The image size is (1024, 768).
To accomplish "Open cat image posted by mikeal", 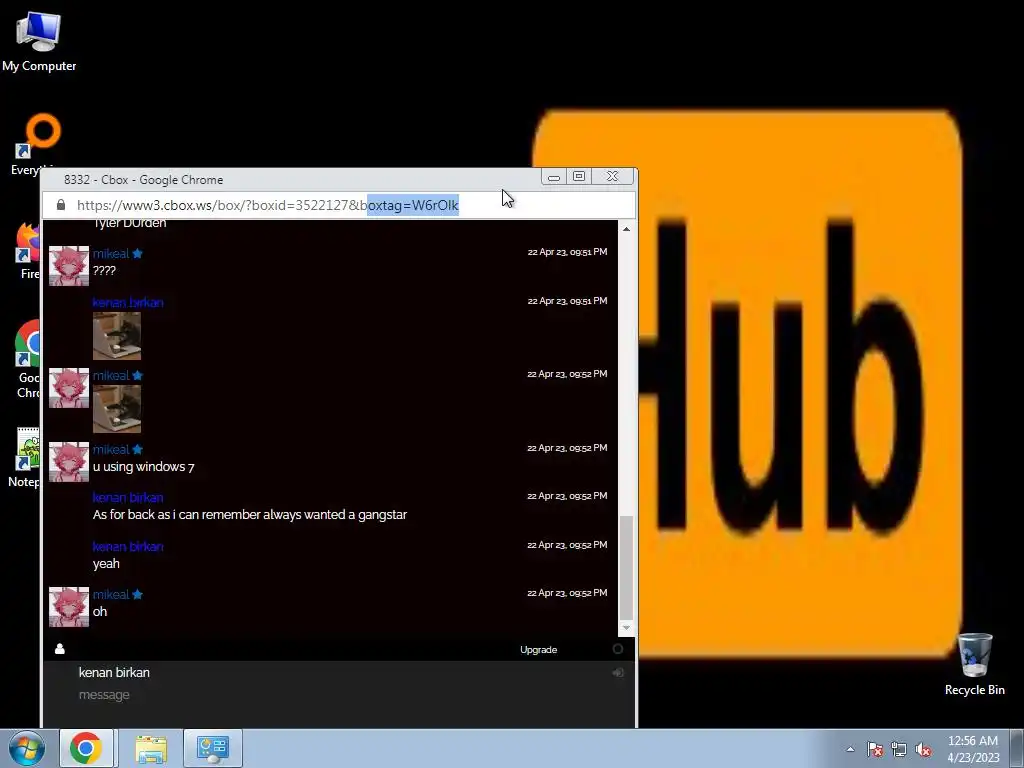I will (x=117, y=409).
